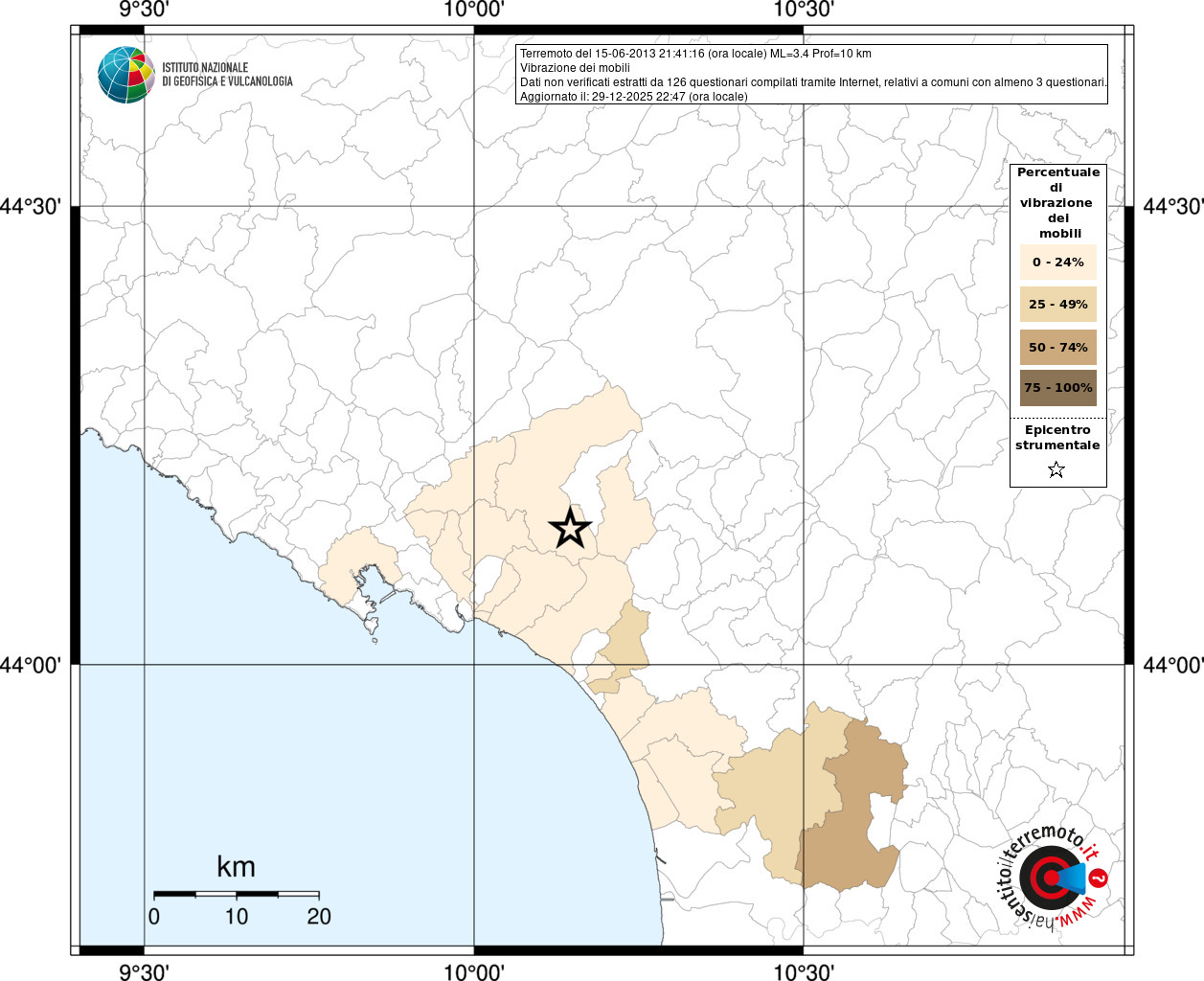The image size is (1204, 981).
Task: Click the legend's epicentro star symbol
Action: [x=1056, y=469]
